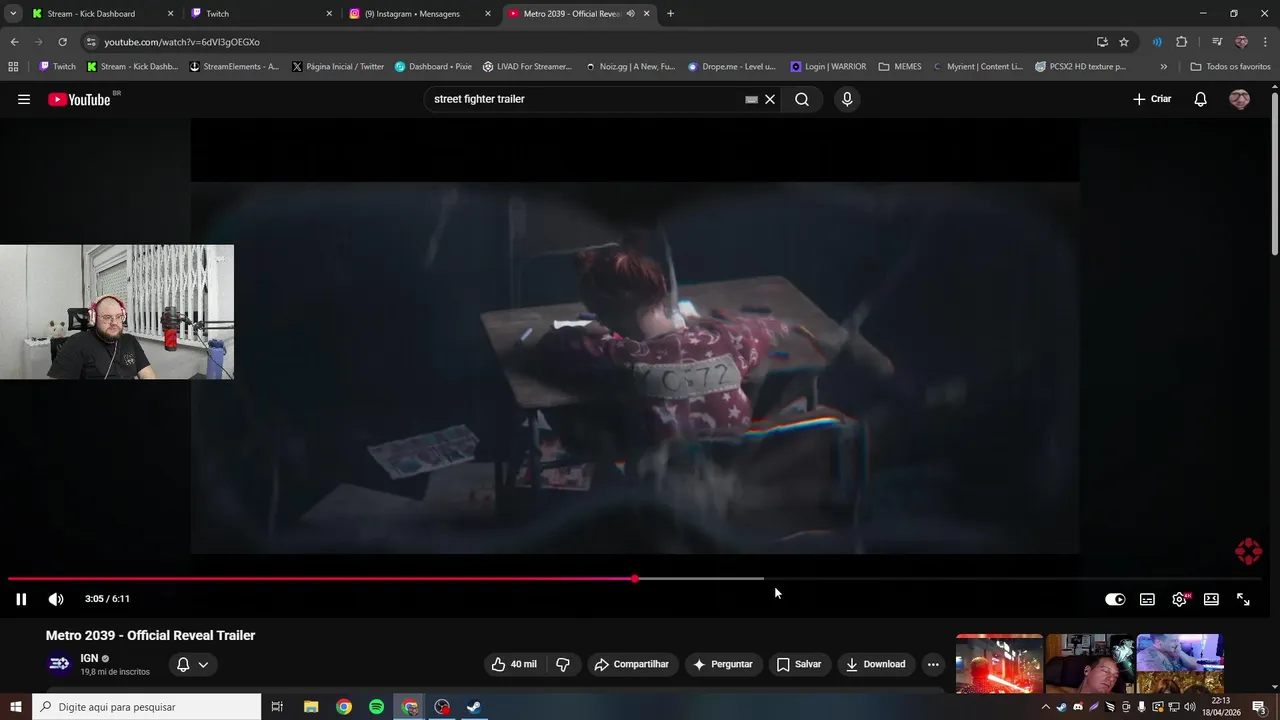Open the on-screen keyboard icon in search

[751, 99]
